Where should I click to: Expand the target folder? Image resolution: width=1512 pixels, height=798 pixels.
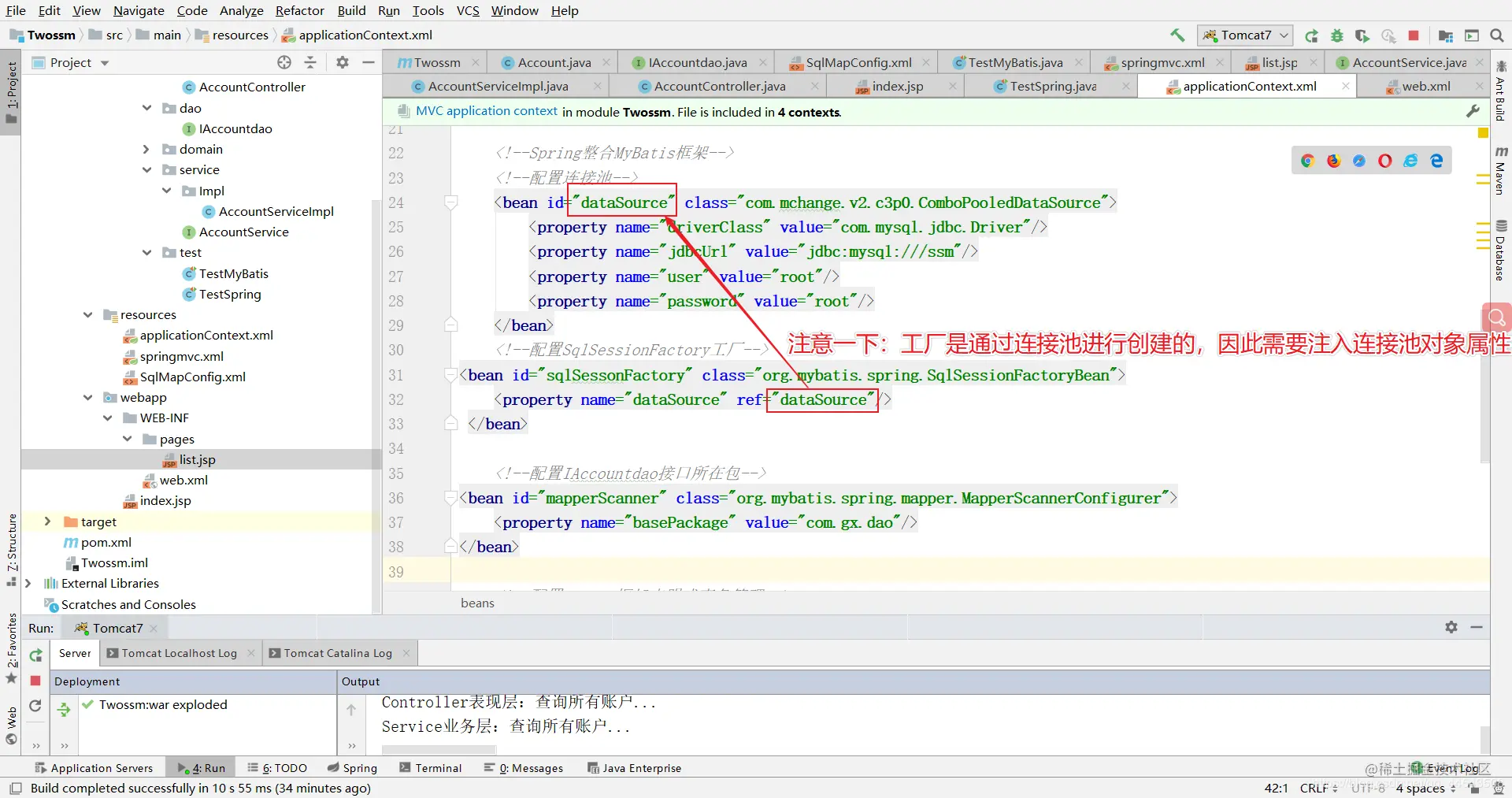(47, 521)
